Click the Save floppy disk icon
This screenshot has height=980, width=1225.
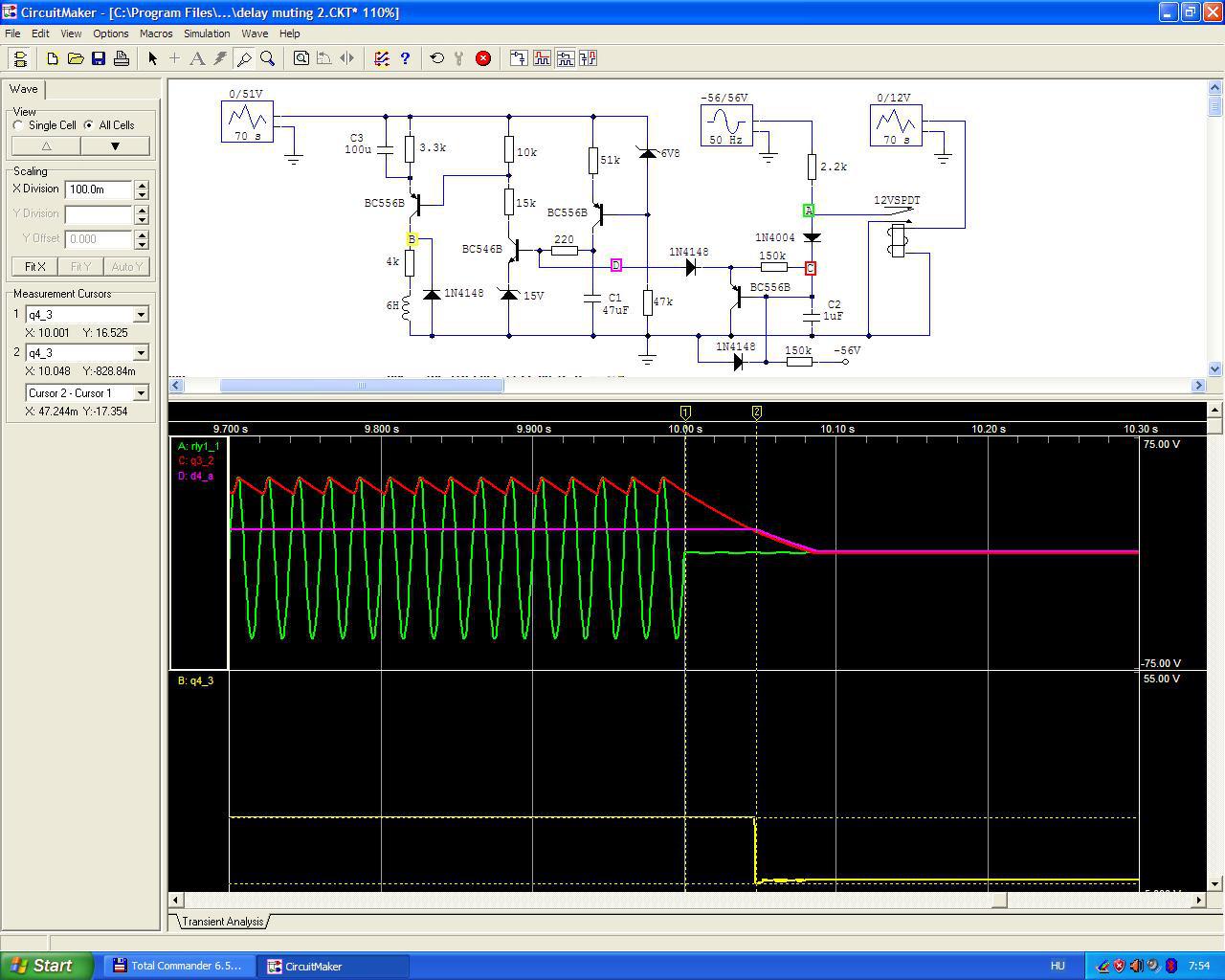tap(99, 58)
